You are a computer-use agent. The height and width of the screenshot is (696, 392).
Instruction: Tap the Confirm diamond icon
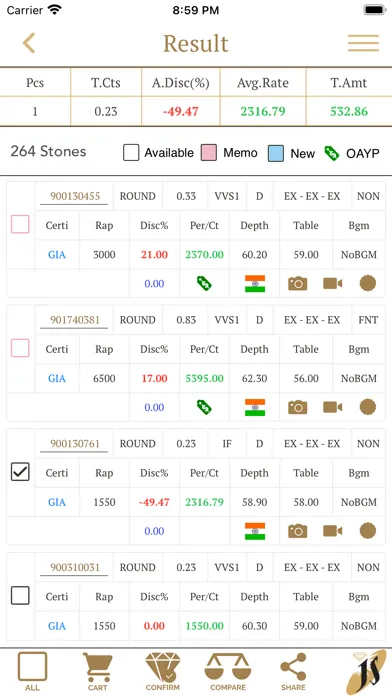pyautogui.click(x=162, y=672)
